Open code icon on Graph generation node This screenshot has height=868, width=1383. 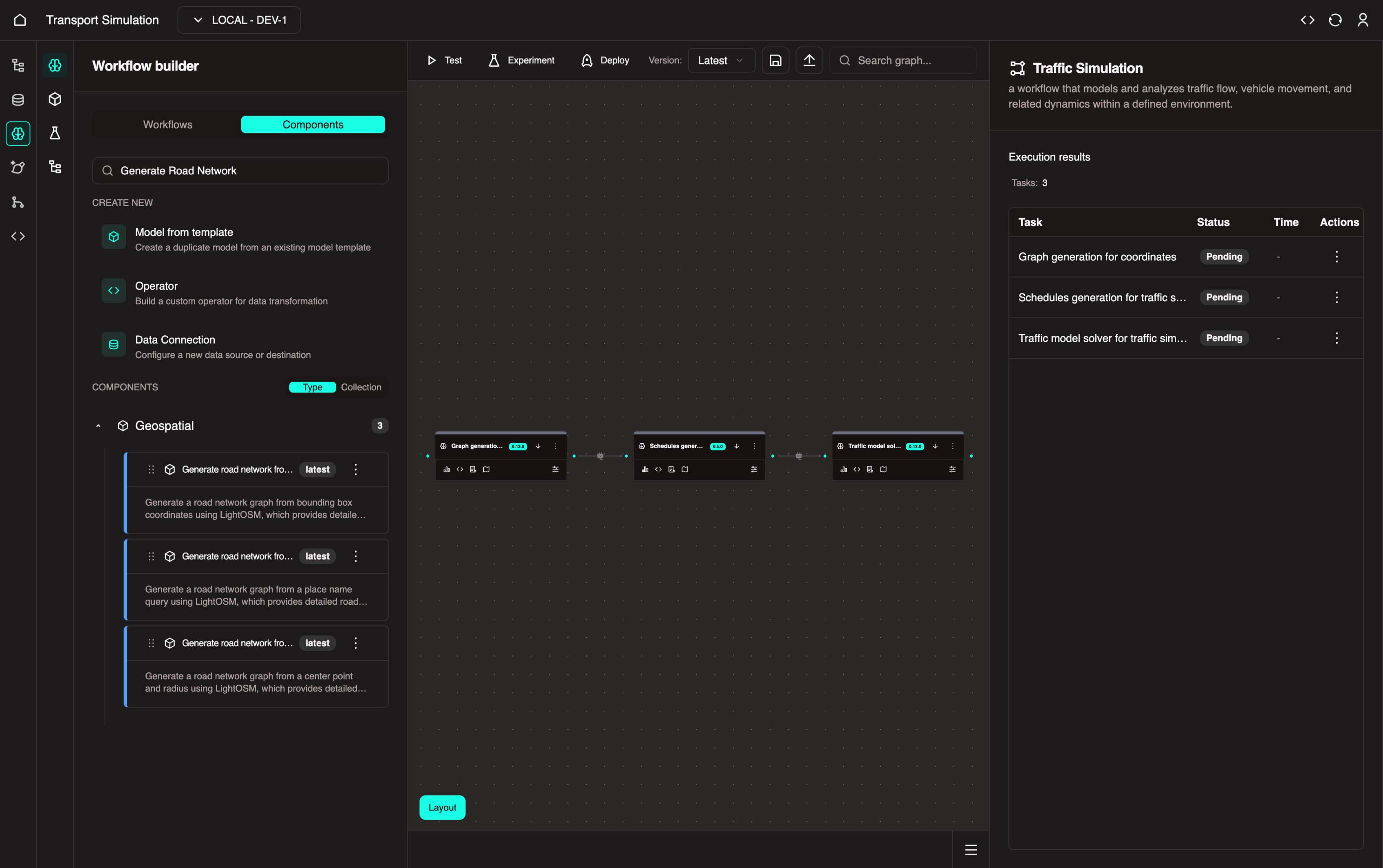[x=460, y=469]
